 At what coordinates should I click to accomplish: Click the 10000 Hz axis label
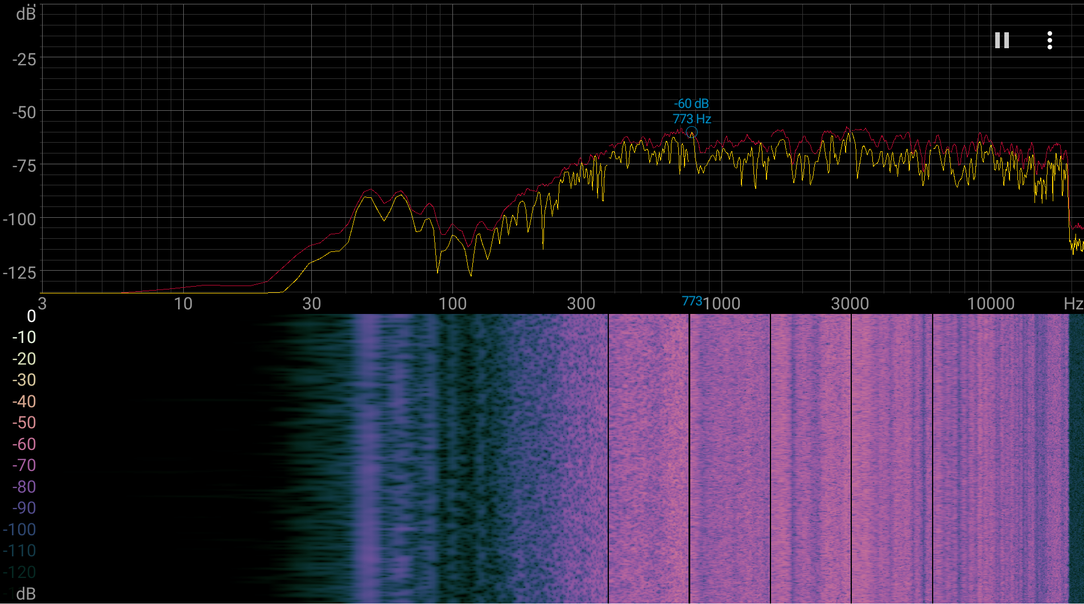pyautogui.click(x=991, y=303)
